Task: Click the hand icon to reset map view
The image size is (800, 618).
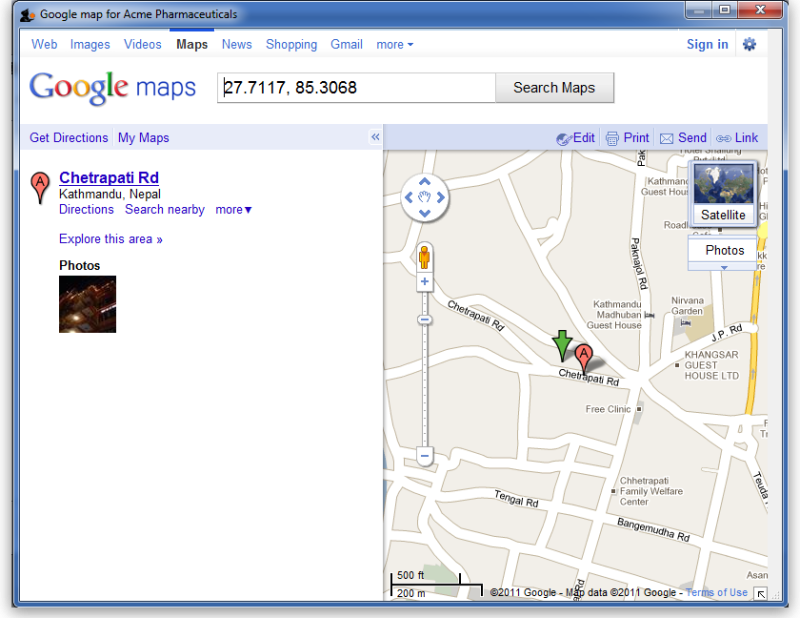Action: 424,196
